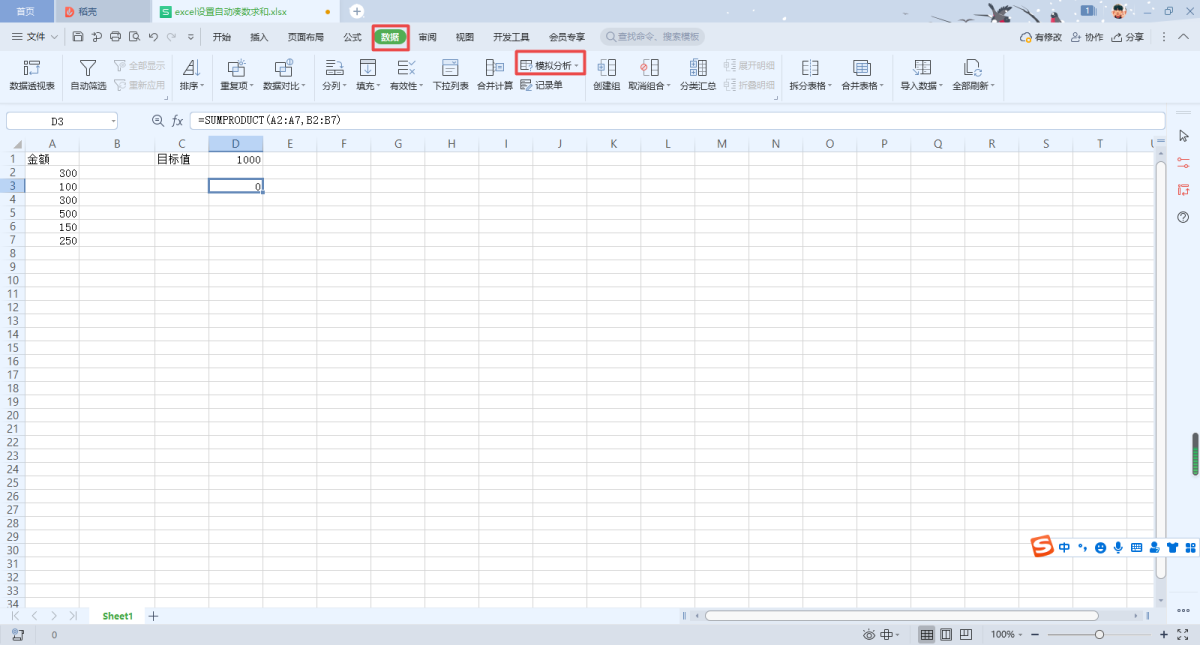The image size is (1200, 645).
Task: Click the save icon in quick access toolbar
Action: (x=78, y=37)
